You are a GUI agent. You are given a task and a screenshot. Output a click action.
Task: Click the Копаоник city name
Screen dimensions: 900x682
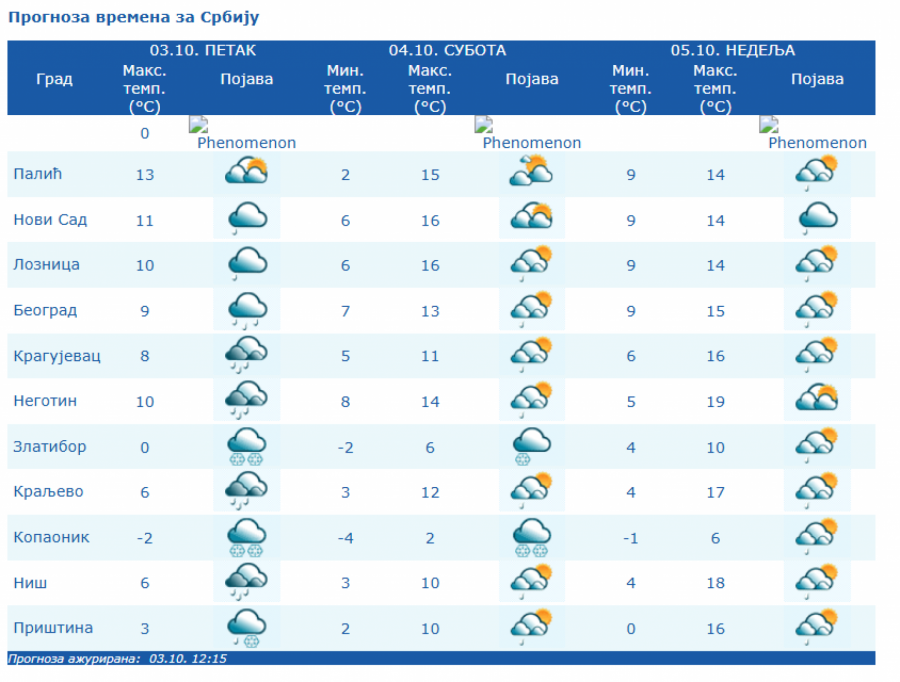51,537
